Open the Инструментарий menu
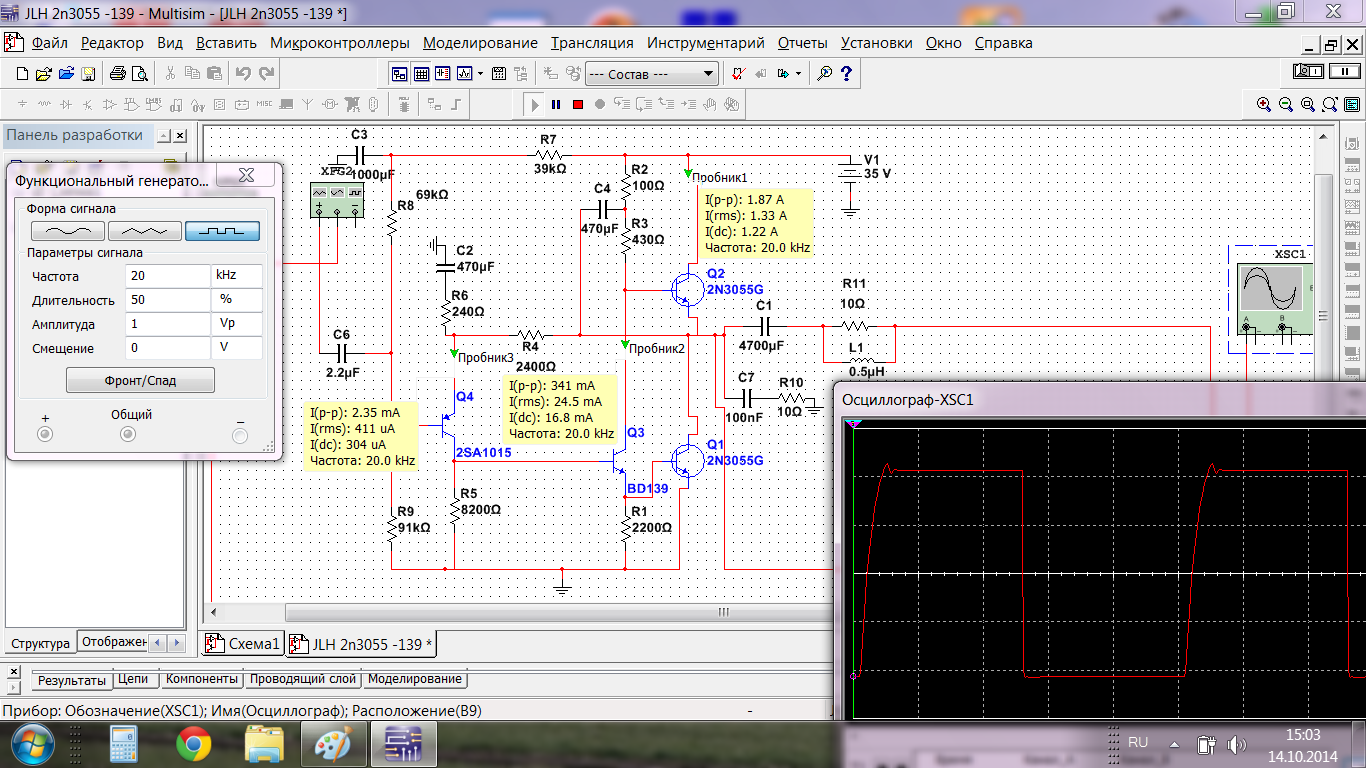This screenshot has width=1366, height=768. point(706,43)
